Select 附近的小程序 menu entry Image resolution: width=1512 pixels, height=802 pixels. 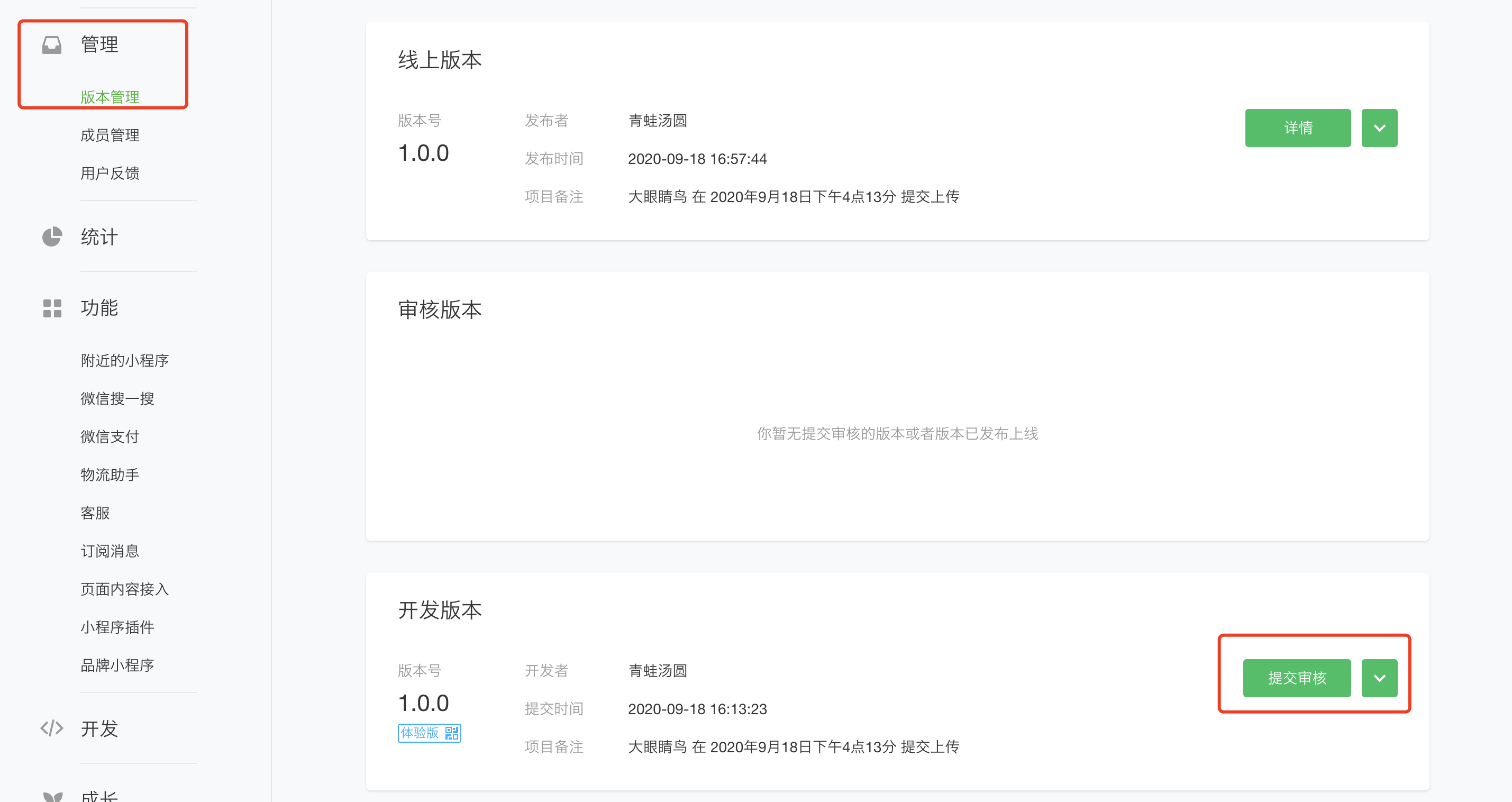(x=124, y=360)
